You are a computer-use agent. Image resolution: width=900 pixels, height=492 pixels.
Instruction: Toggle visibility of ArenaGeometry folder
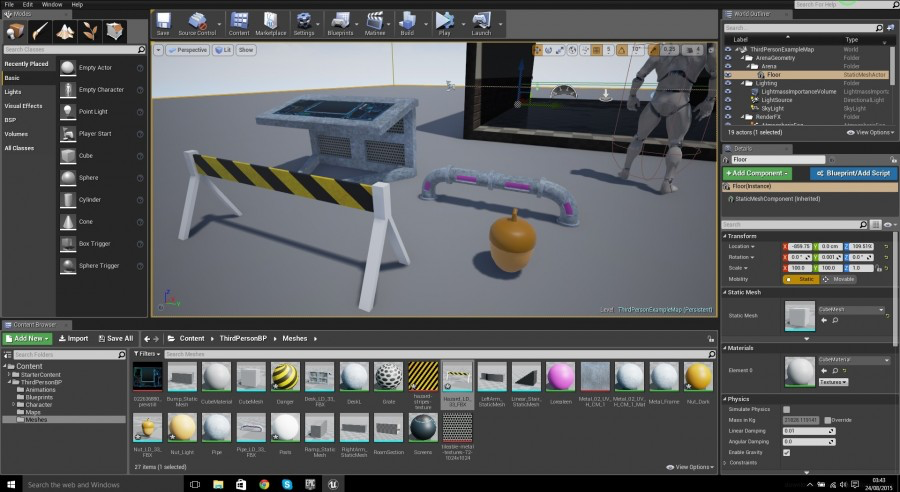click(x=728, y=58)
